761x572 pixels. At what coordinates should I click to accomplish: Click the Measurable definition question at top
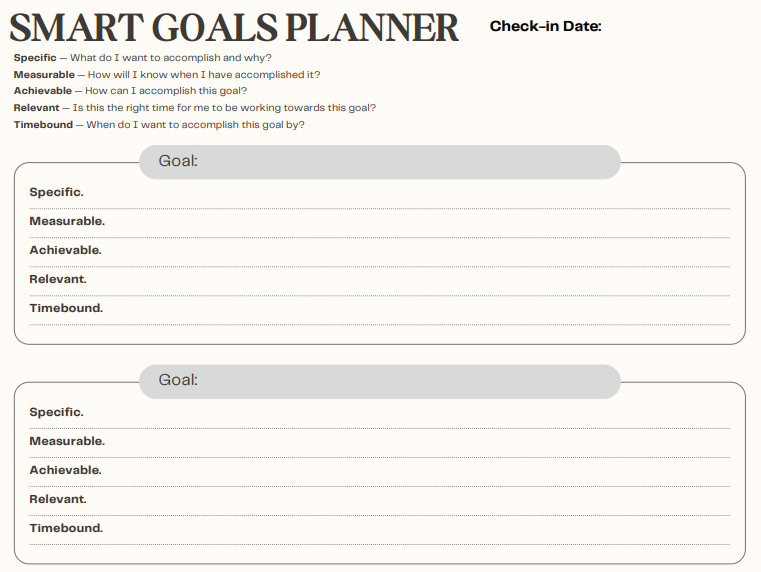click(x=204, y=75)
